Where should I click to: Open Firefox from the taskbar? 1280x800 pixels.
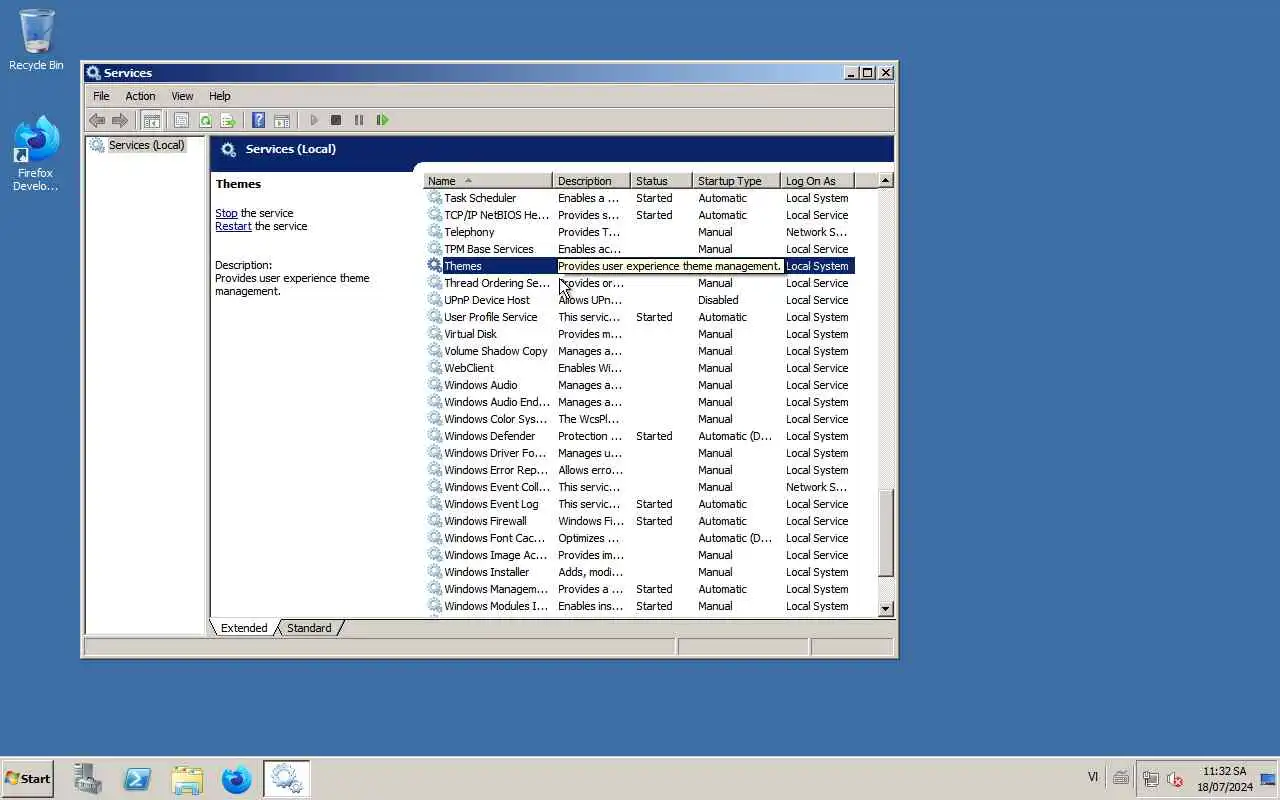click(x=236, y=778)
